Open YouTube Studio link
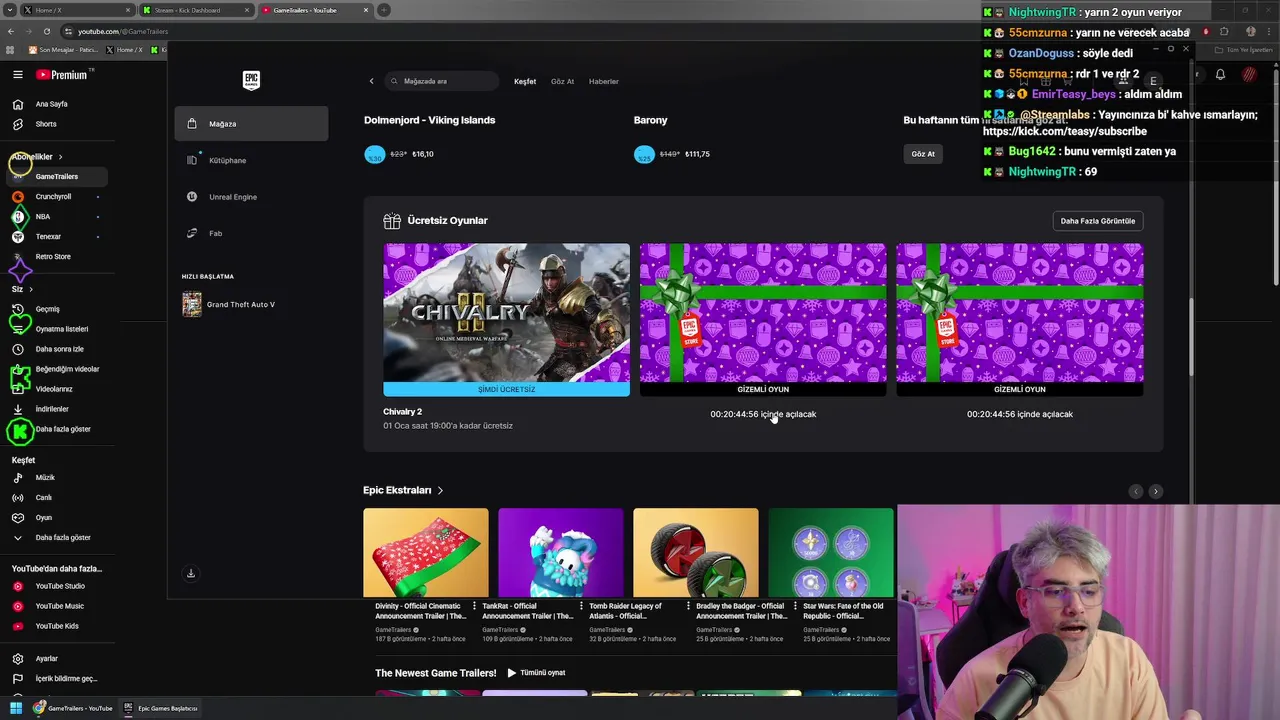Viewport: 1280px width, 720px height. click(60, 586)
